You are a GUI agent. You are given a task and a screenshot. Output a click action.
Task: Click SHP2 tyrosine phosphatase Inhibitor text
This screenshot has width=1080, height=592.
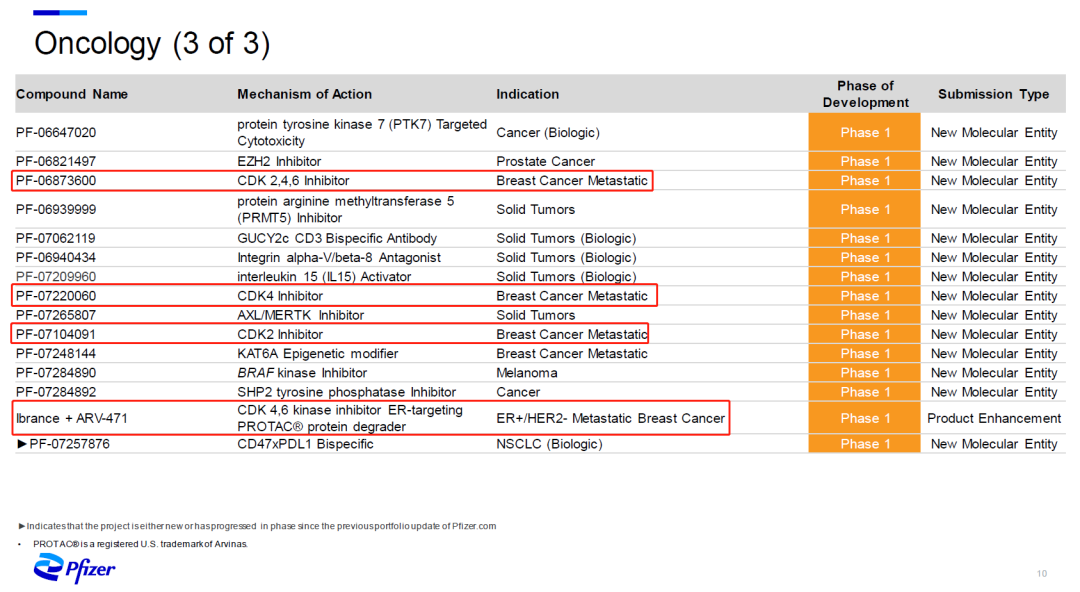tap(346, 392)
